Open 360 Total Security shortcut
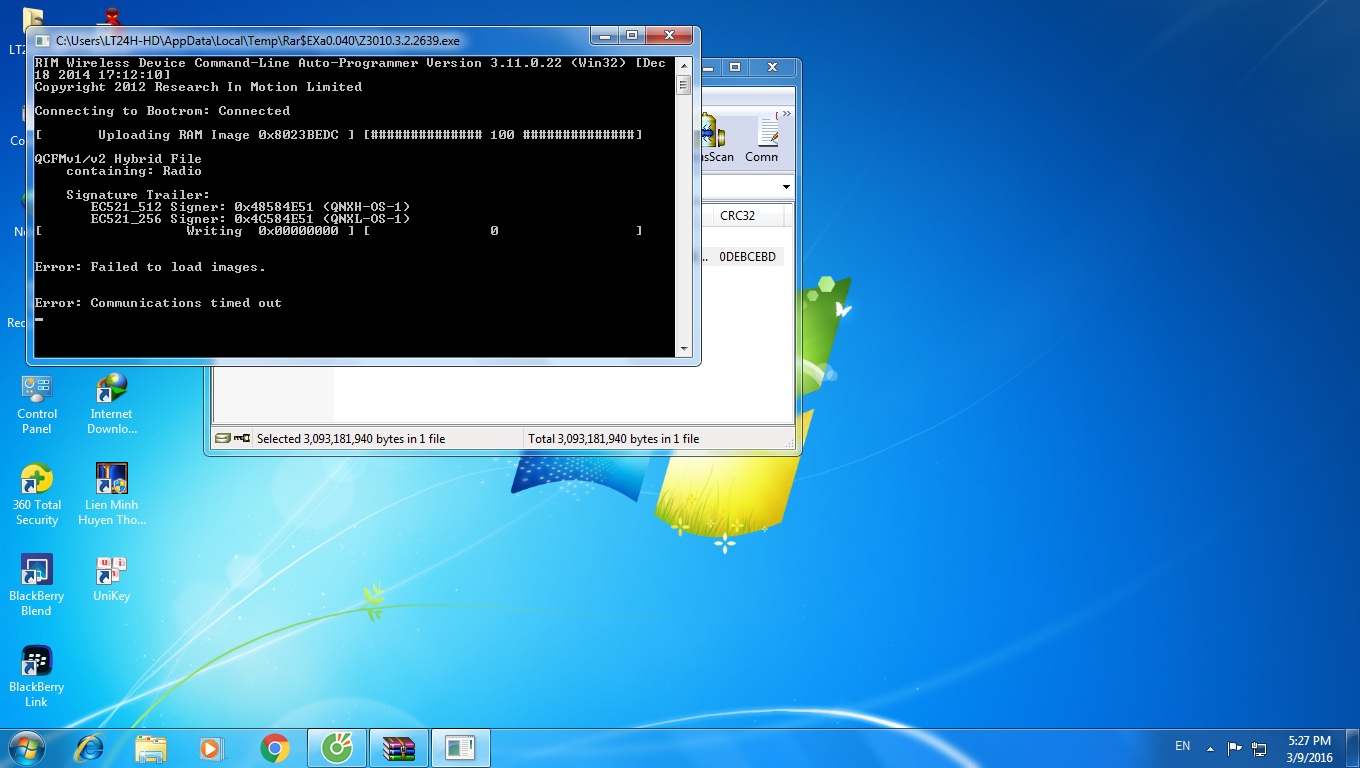 (36, 494)
